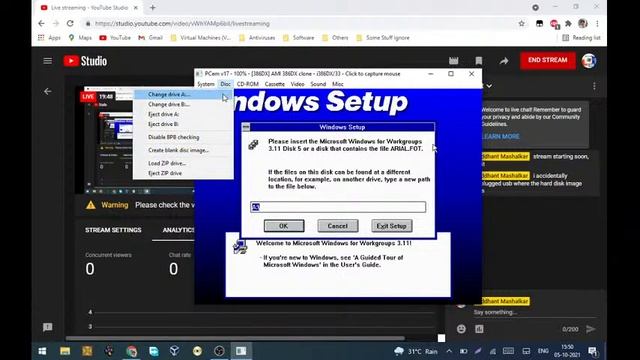The image size is (640, 360).
Task: Select Change drive A... menu entry
Action: coord(183,94)
